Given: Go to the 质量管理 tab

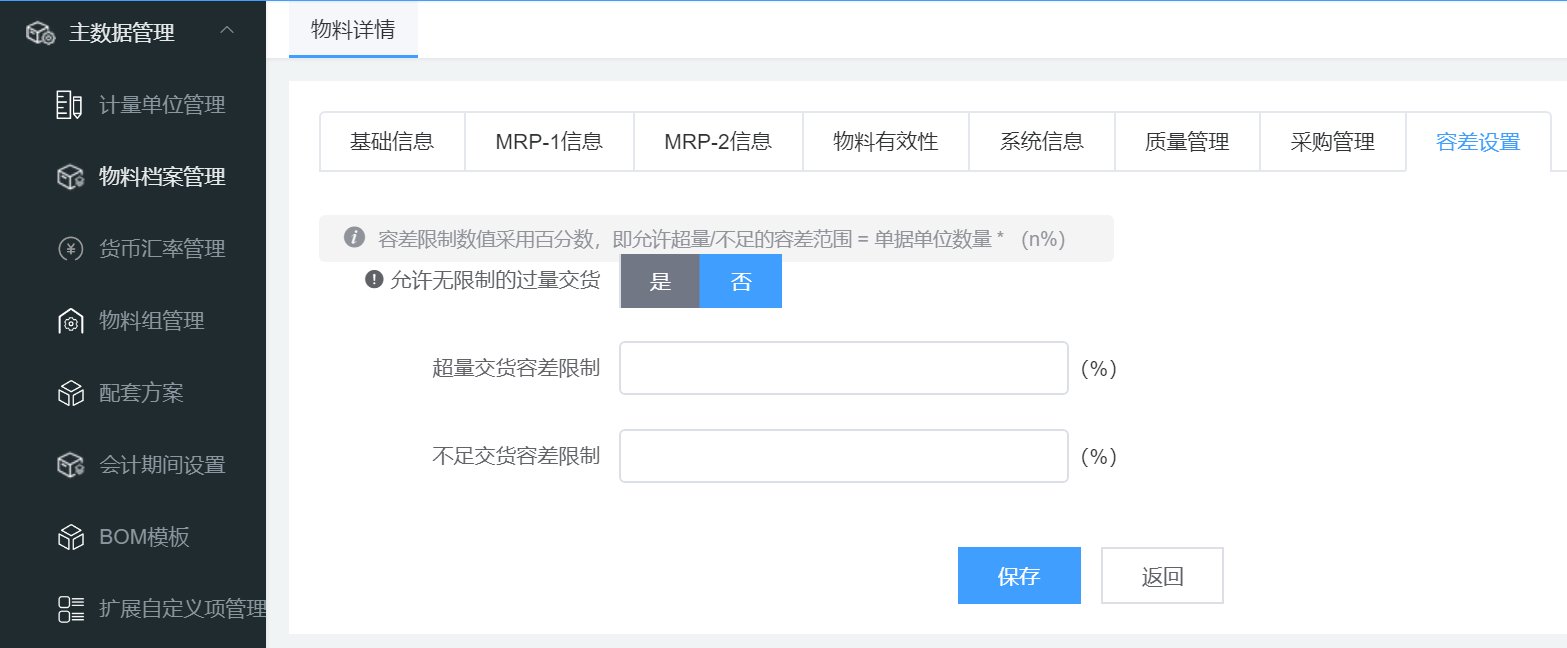Looking at the screenshot, I should (x=1187, y=142).
